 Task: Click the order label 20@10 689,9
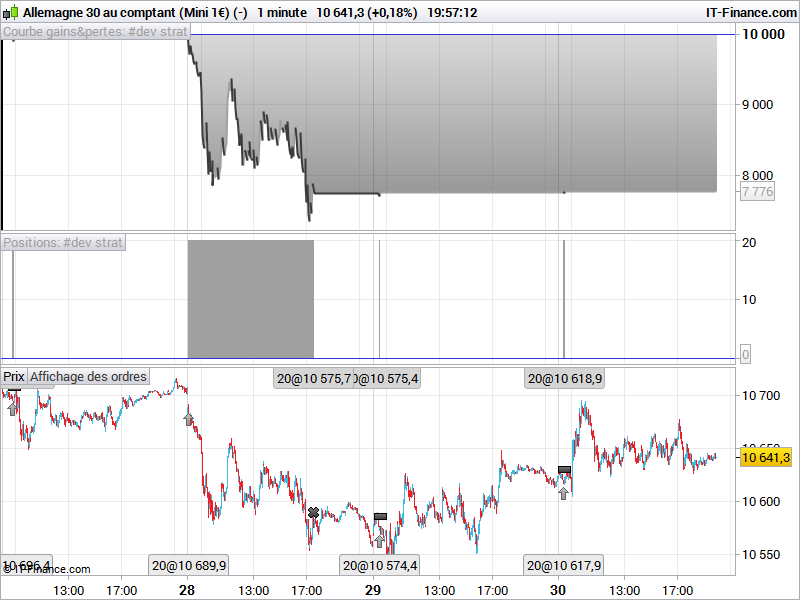pyautogui.click(x=189, y=565)
